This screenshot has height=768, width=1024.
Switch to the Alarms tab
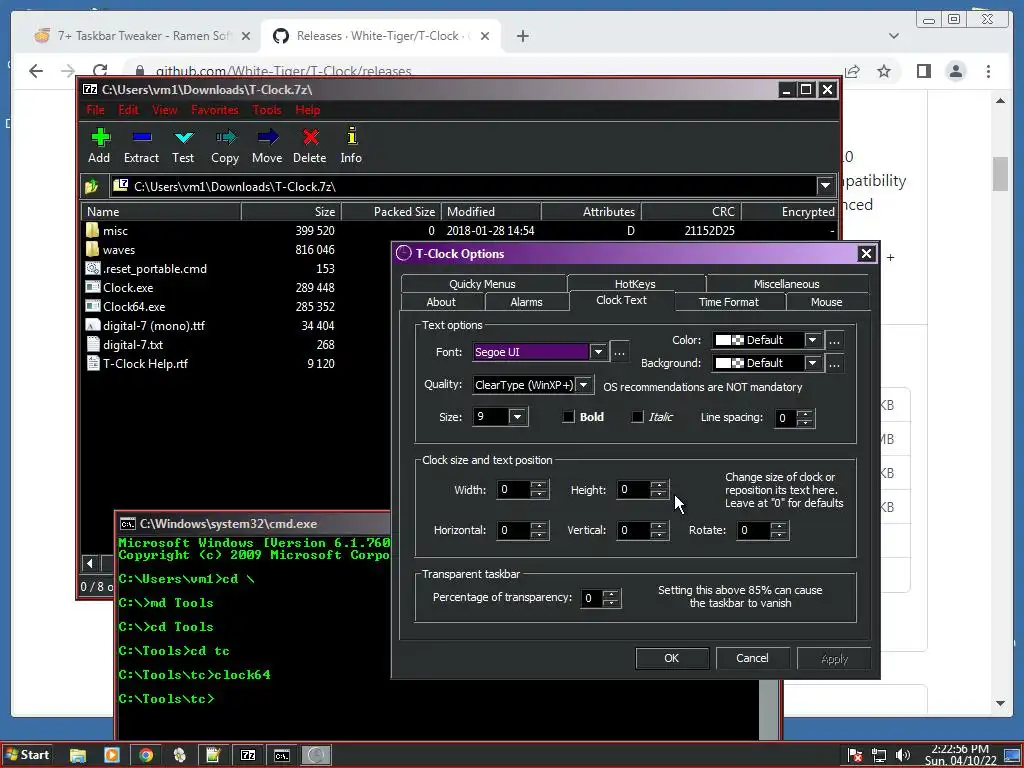coord(526,302)
